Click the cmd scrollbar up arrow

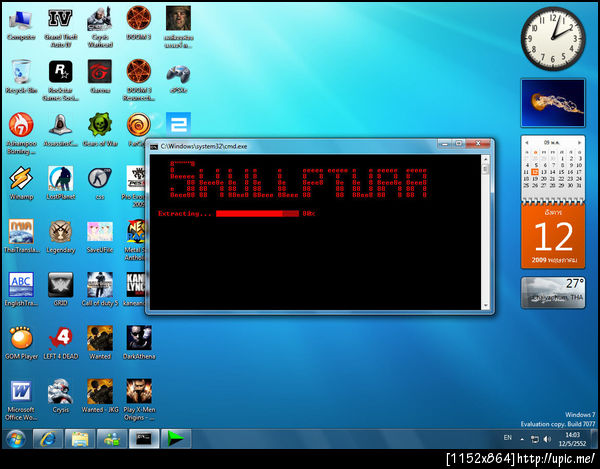coord(486,159)
